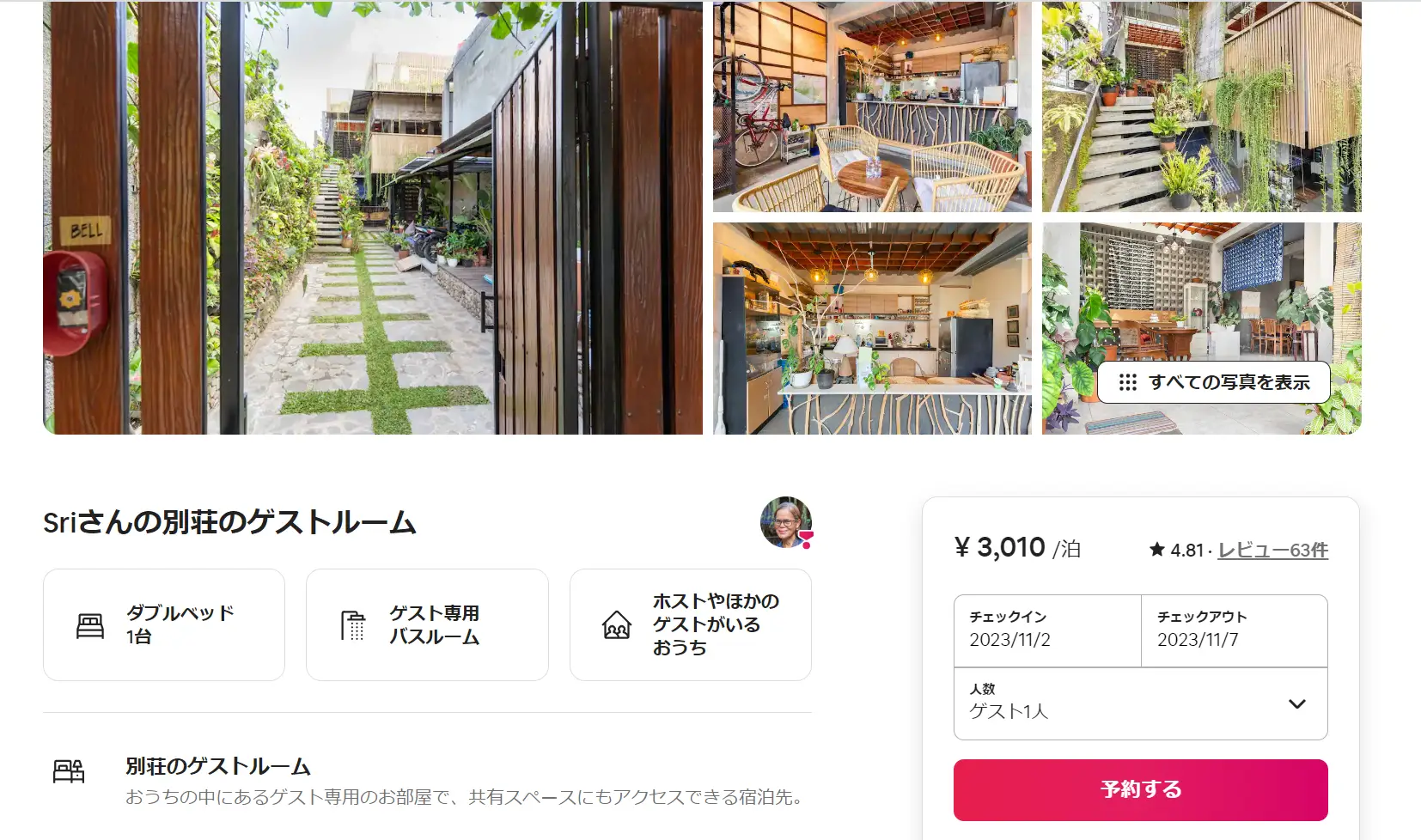Click the guest room beds icon
Screen dimensions: 1421x840
(69, 771)
